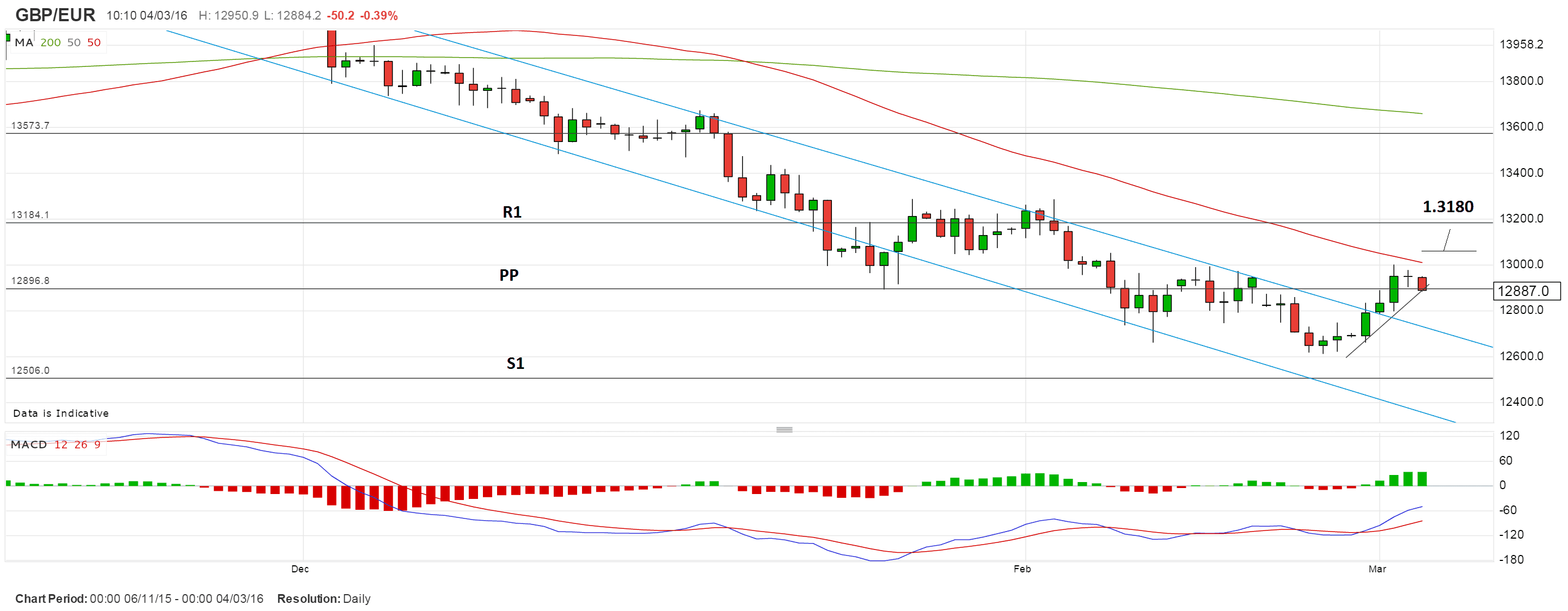Click the MACD indicator label

pyautogui.click(x=29, y=445)
